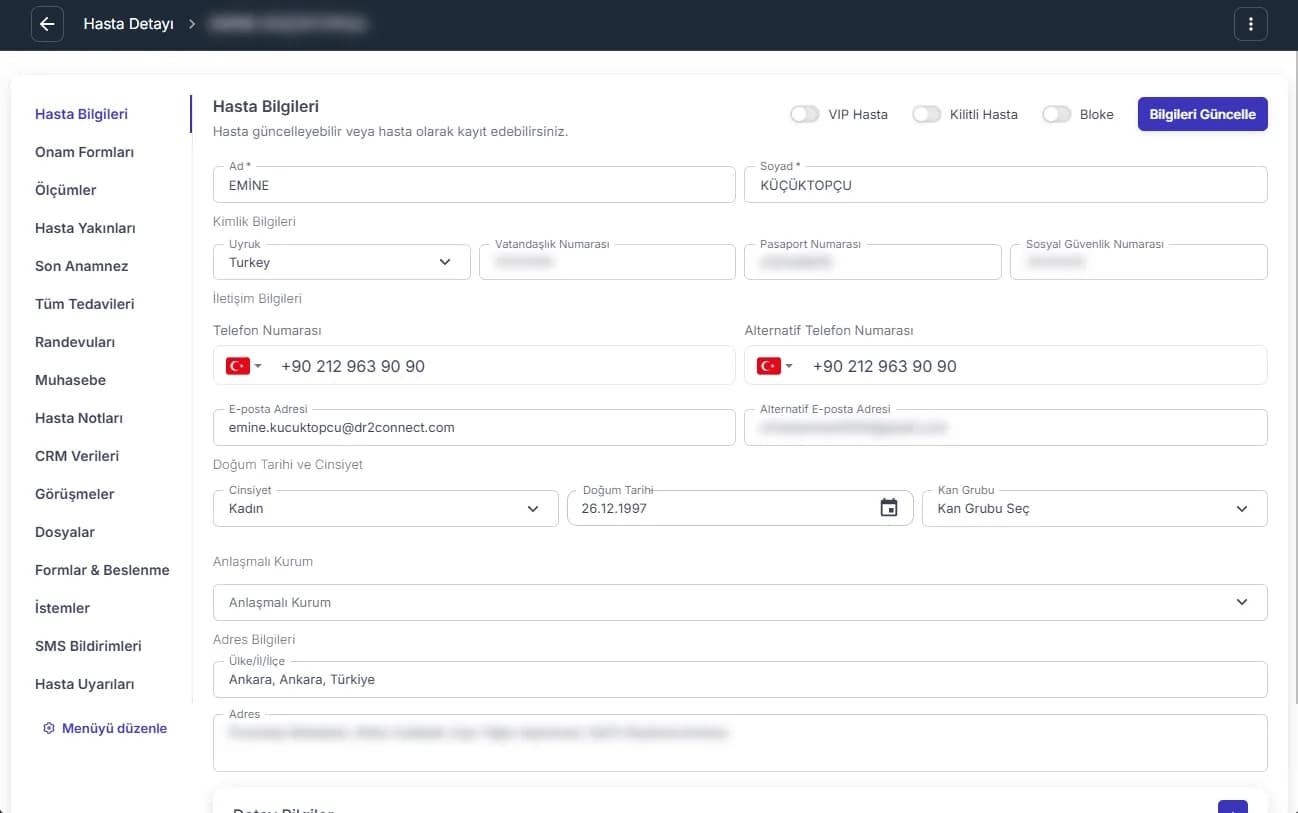Click the E-posta Adresi field

[474, 427]
